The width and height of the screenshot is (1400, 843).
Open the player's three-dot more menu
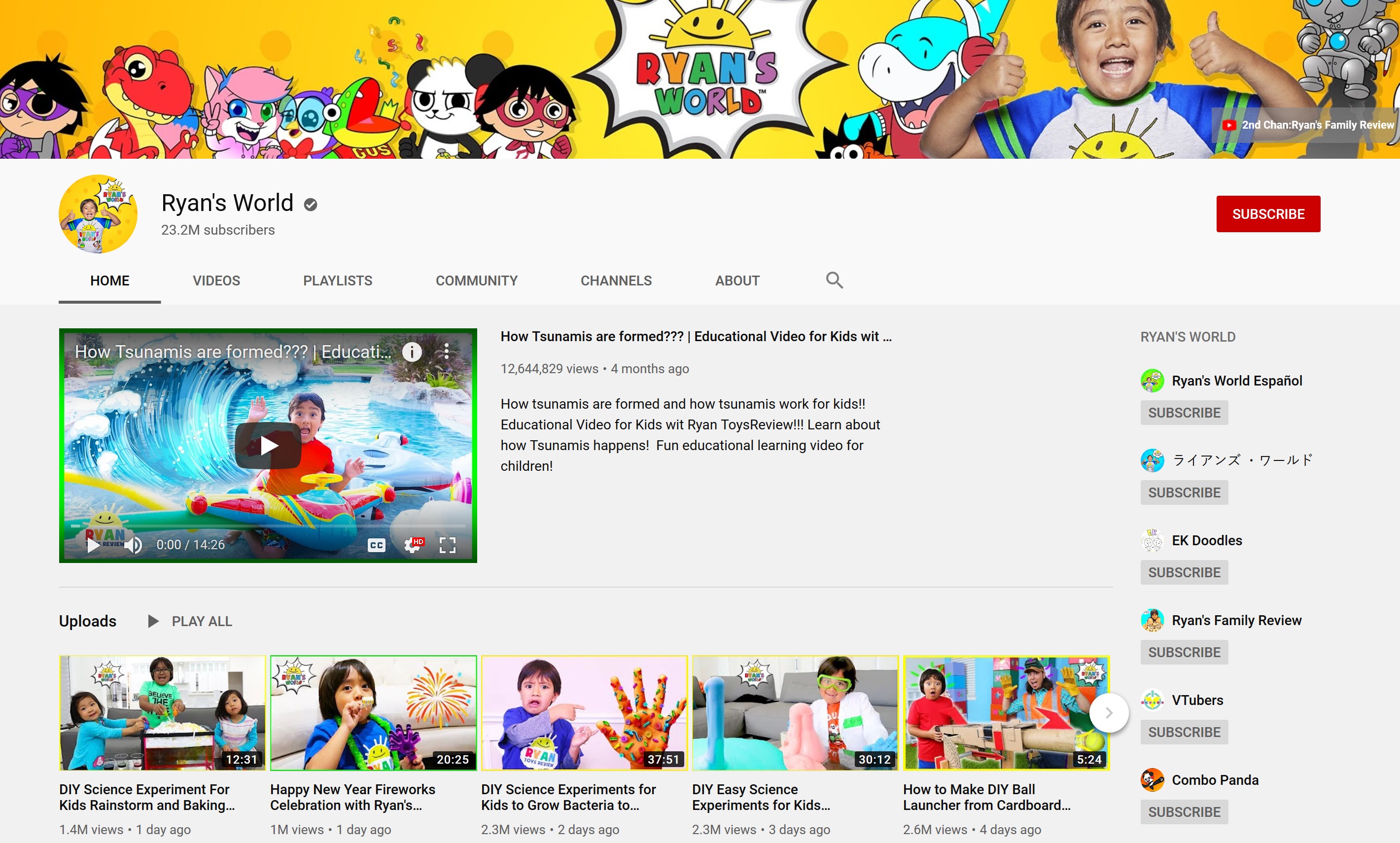[447, 351]
